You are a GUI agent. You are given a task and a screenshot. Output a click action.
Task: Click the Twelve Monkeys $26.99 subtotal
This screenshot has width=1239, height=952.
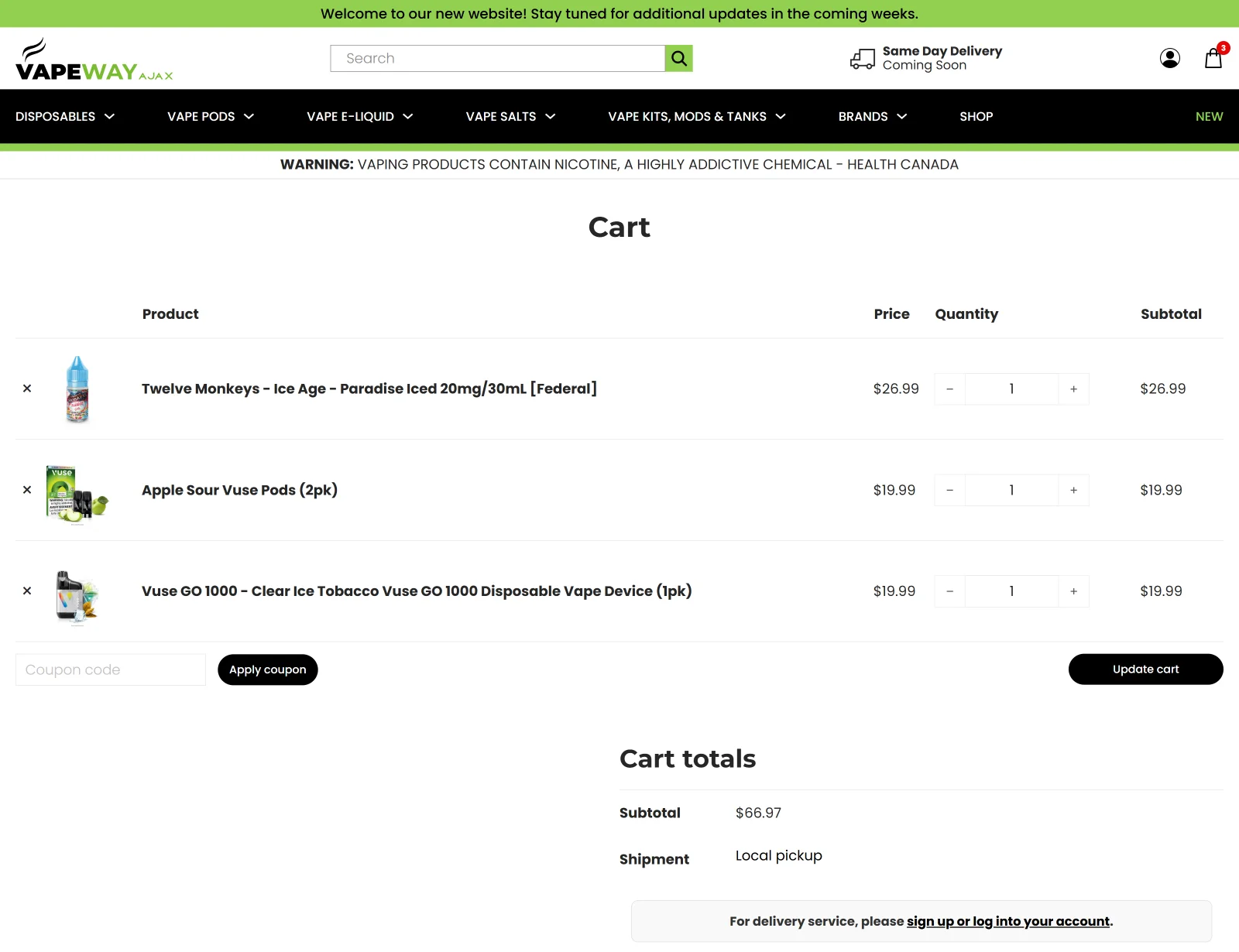point(1163,389)
